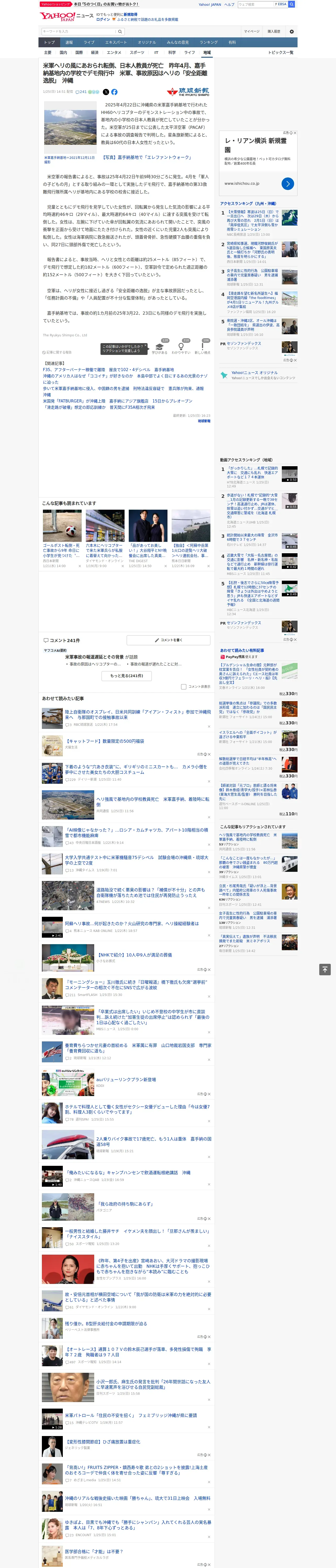
Task: Click the blue arrow in ishichou.co.jp ad
Action: [x=288, y=183]
